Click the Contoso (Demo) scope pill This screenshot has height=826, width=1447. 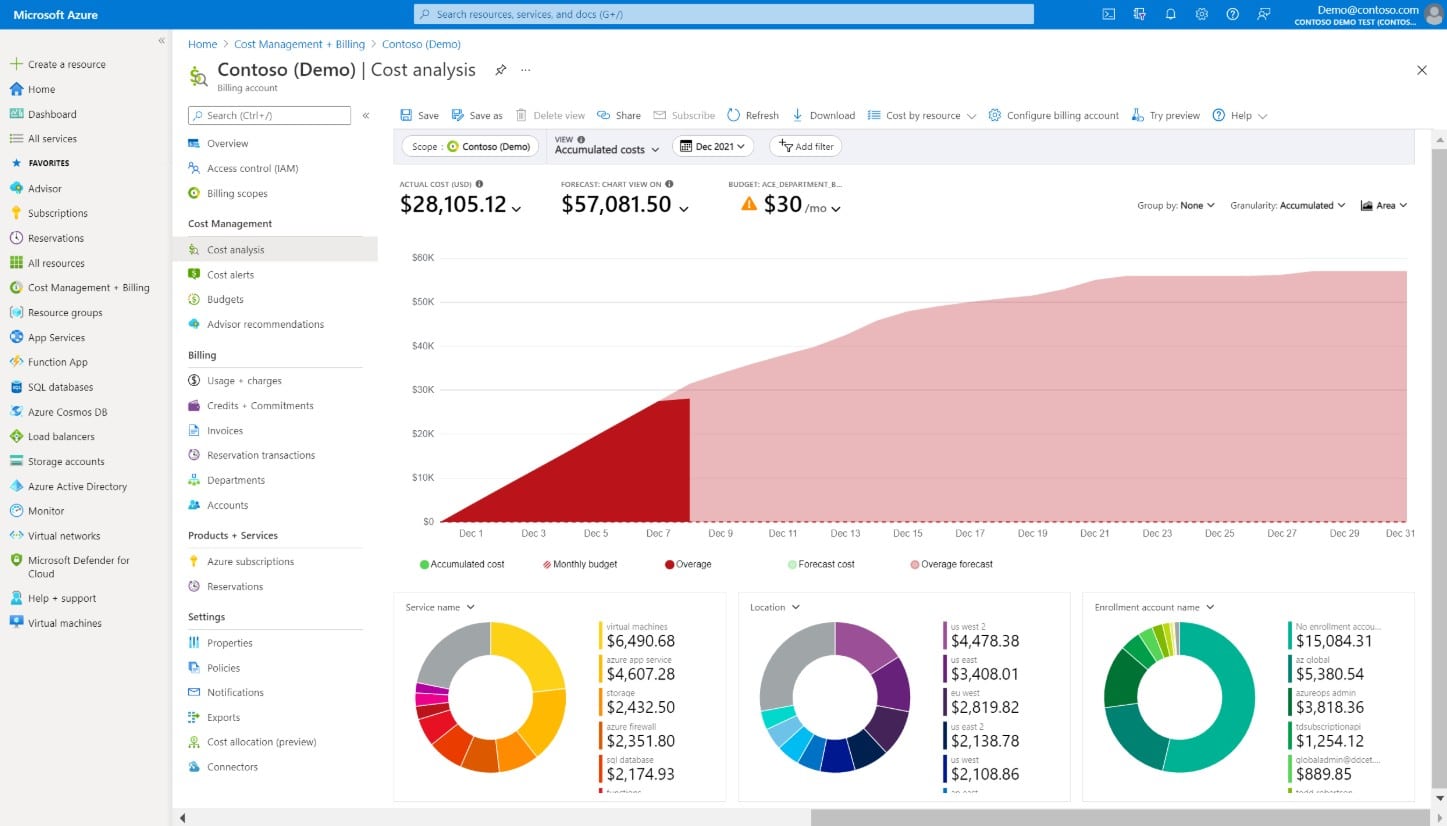[470, 146]
